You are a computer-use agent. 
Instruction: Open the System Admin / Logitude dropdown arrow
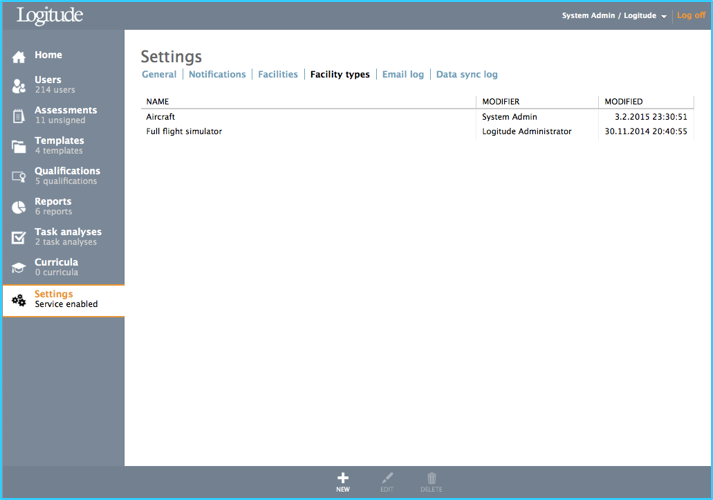664,16
